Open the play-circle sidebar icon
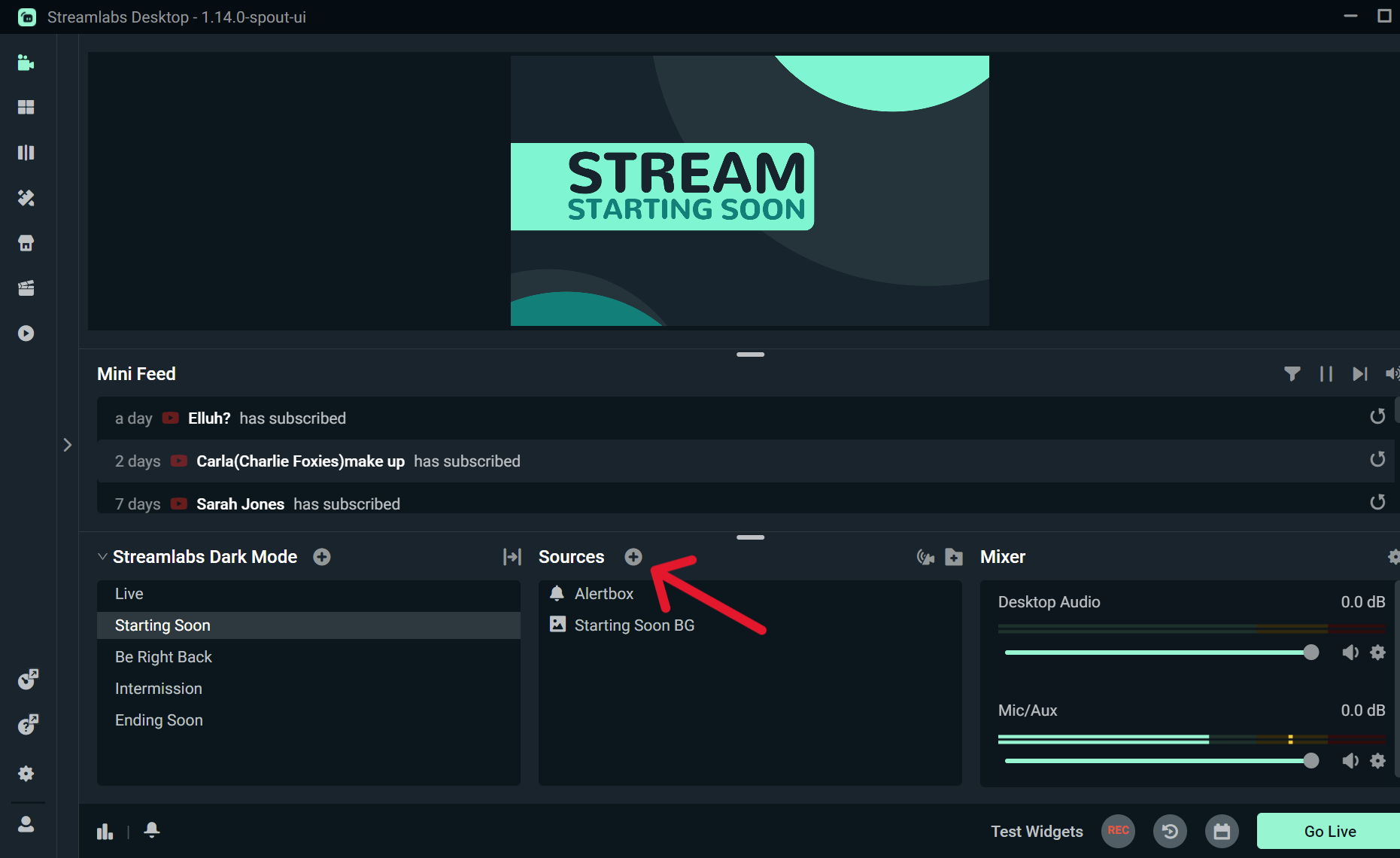 [x=26, y=333]
